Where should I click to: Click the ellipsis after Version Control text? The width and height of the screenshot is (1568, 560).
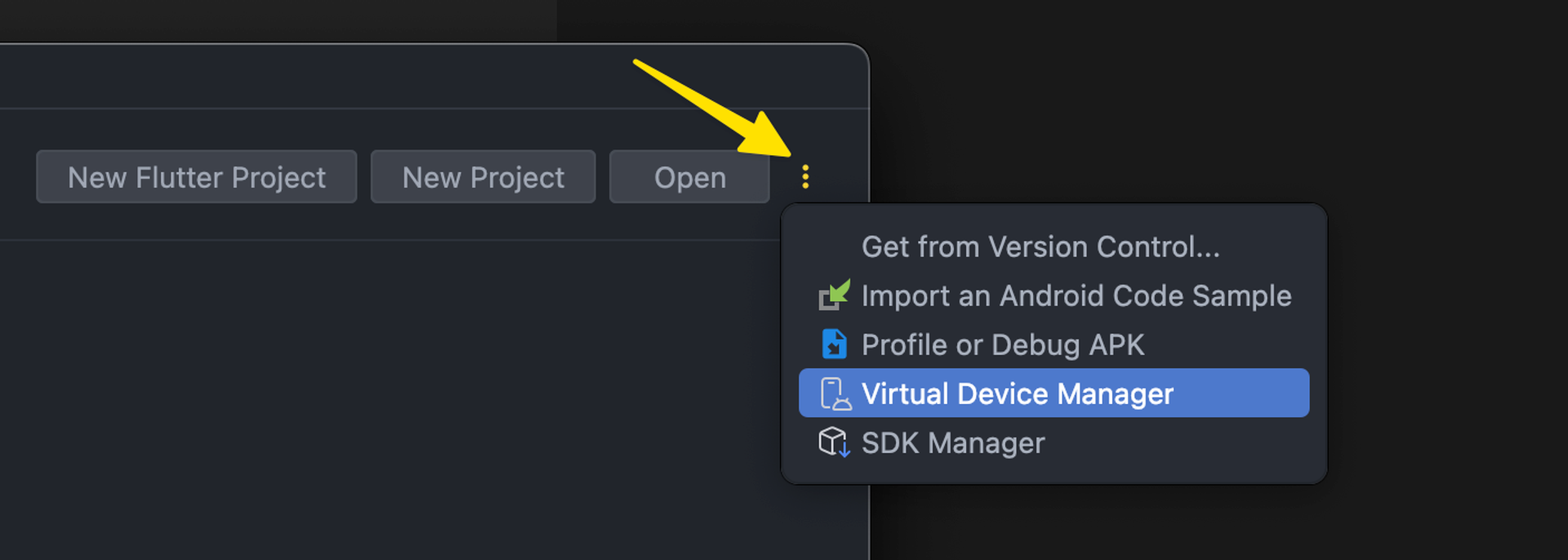pos(1209,247)
